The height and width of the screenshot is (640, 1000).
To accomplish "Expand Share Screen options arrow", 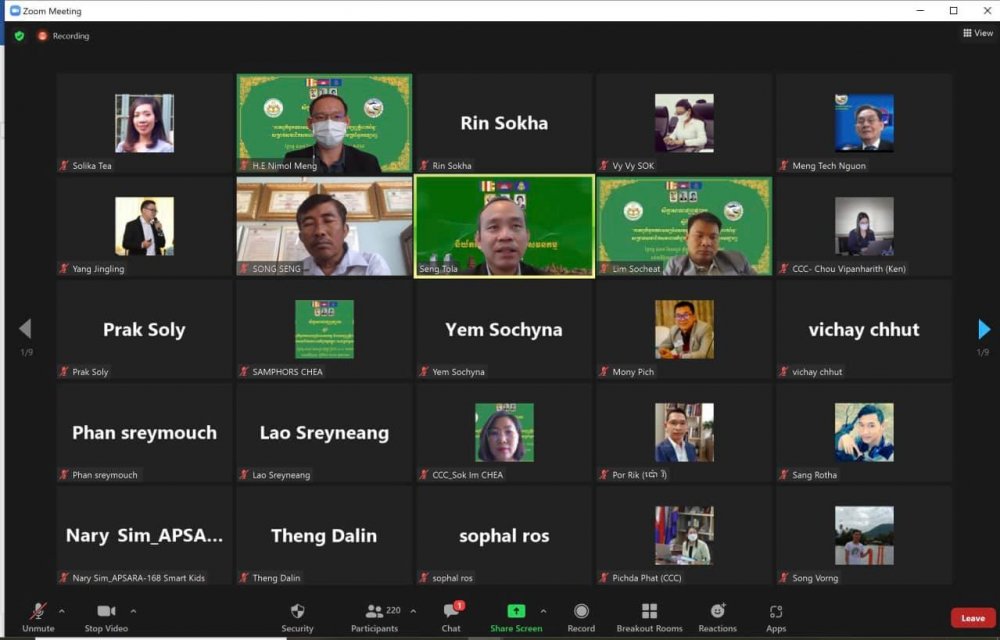I will [x=543, y=611].
